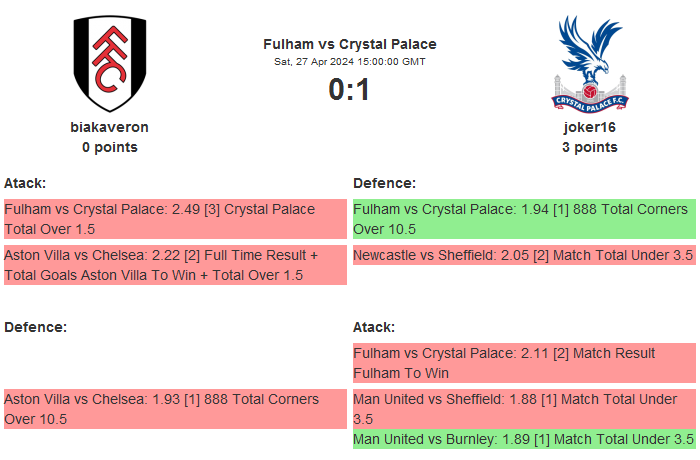Click the Fulham club crest
Image resolution: width=700 pixels, height=460 pixels.
pyautogui.click(x=110, y=64)
